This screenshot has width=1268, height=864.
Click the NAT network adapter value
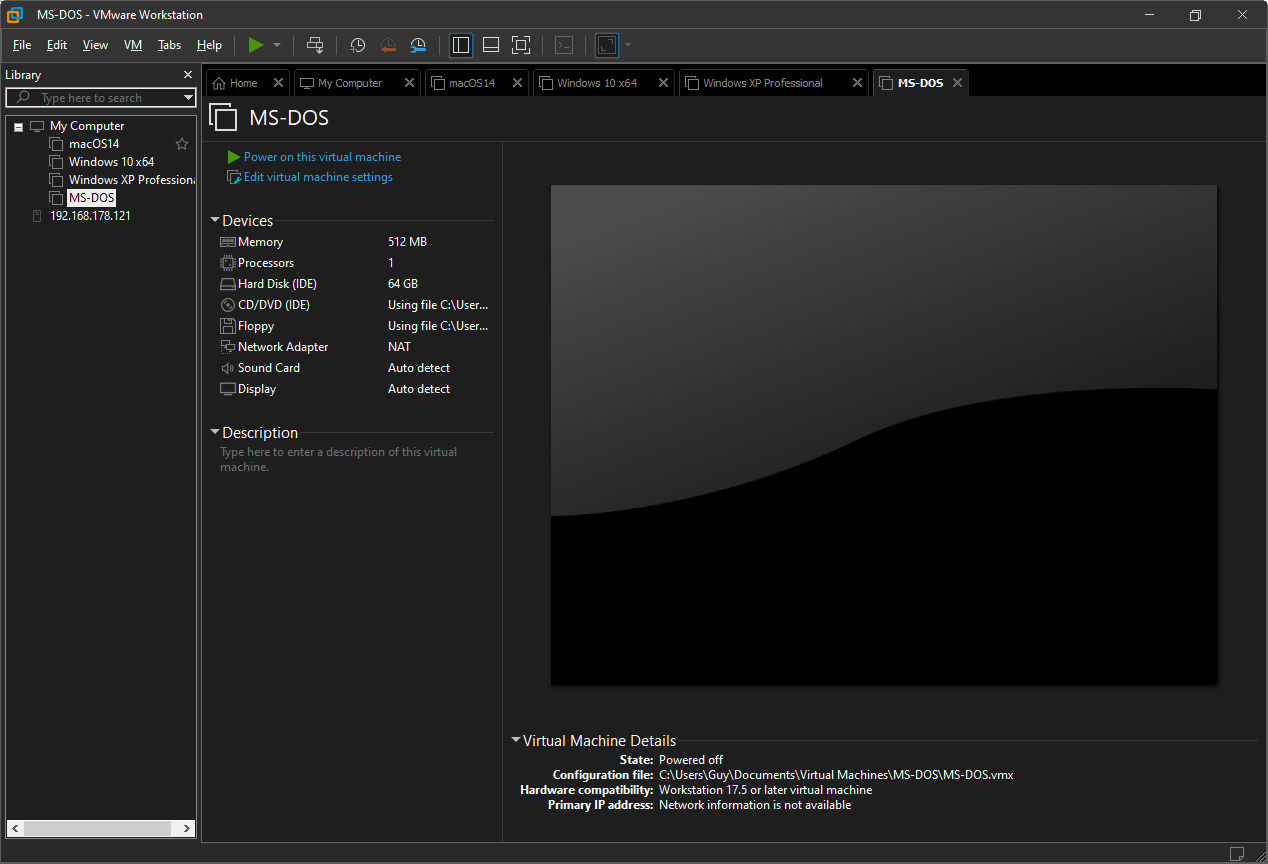(399, 347)
